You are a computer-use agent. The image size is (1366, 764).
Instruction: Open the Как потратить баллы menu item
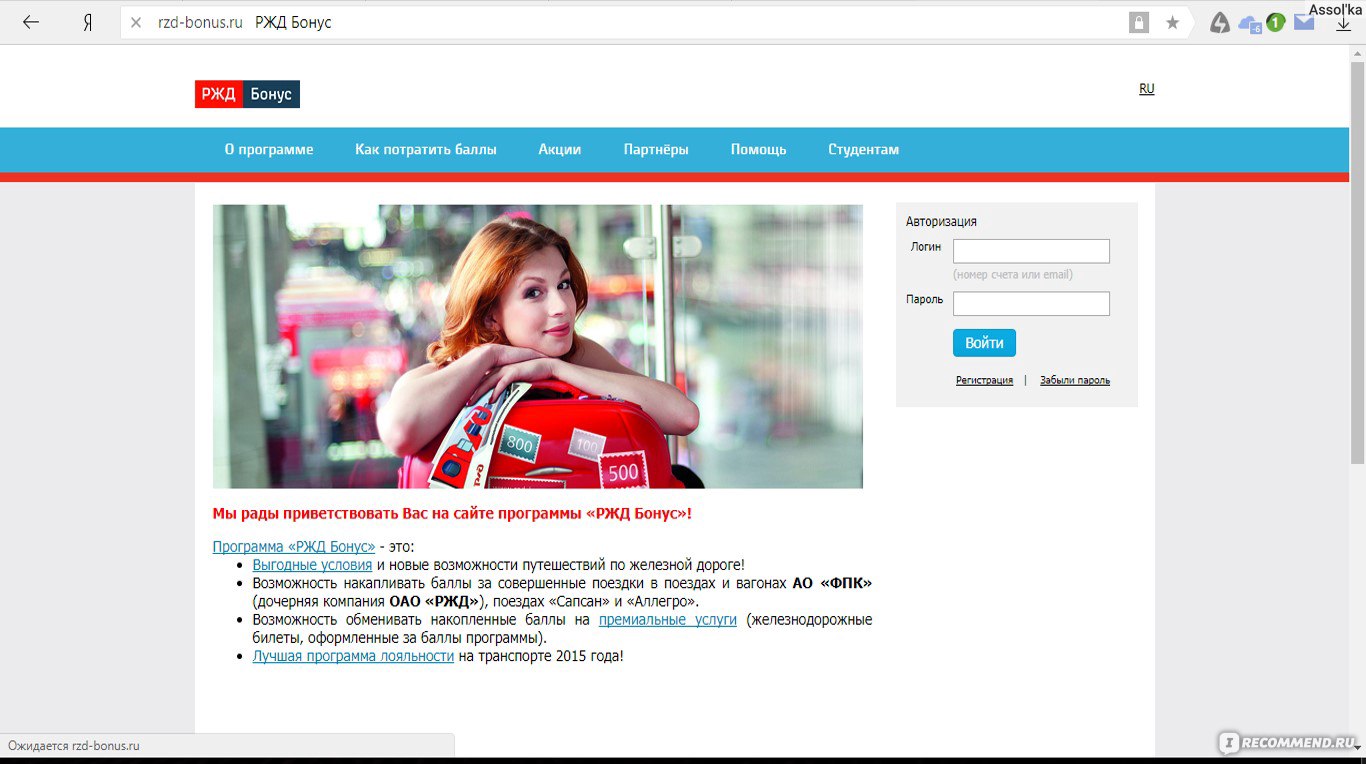click(x=426, y=149)
